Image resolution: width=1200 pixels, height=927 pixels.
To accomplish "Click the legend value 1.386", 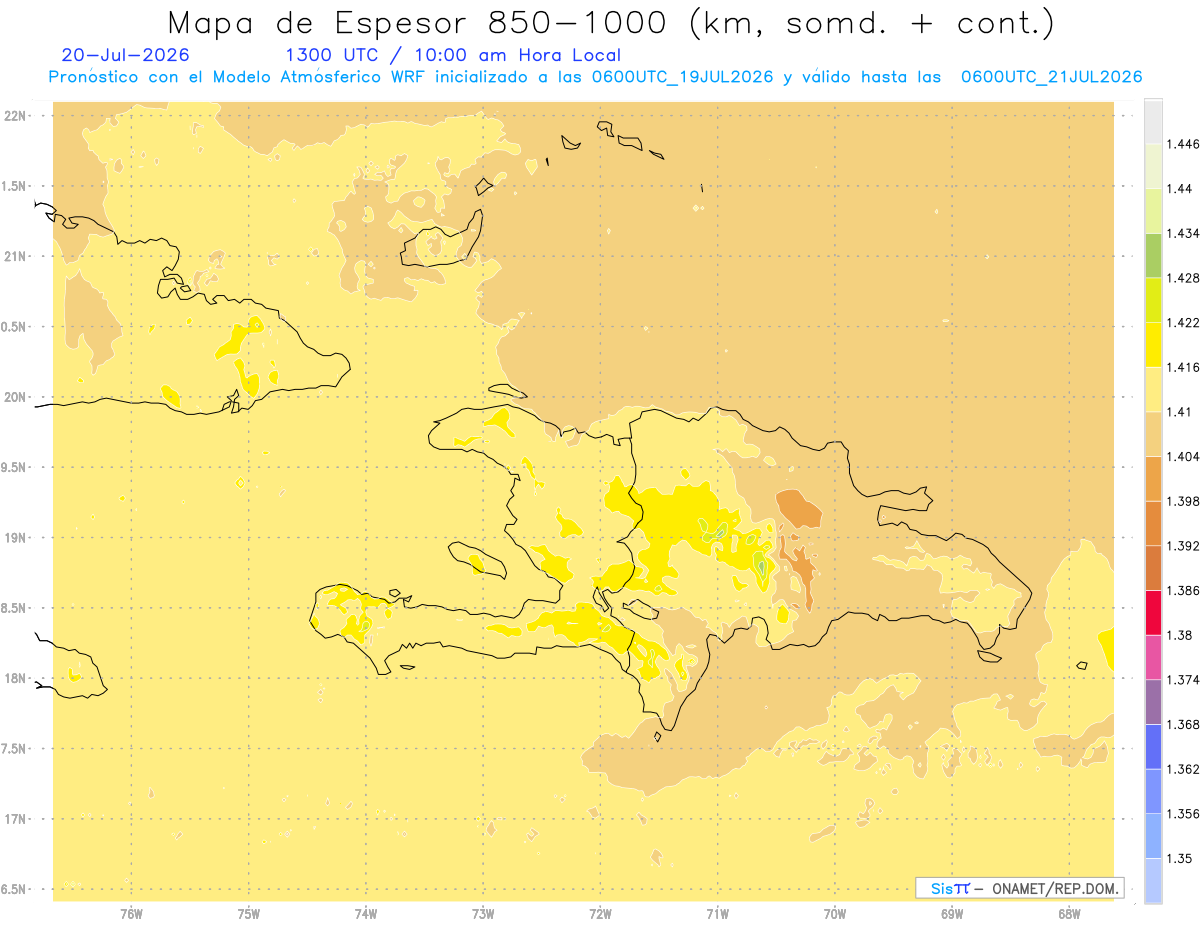I will click(x=1183, y=590).
